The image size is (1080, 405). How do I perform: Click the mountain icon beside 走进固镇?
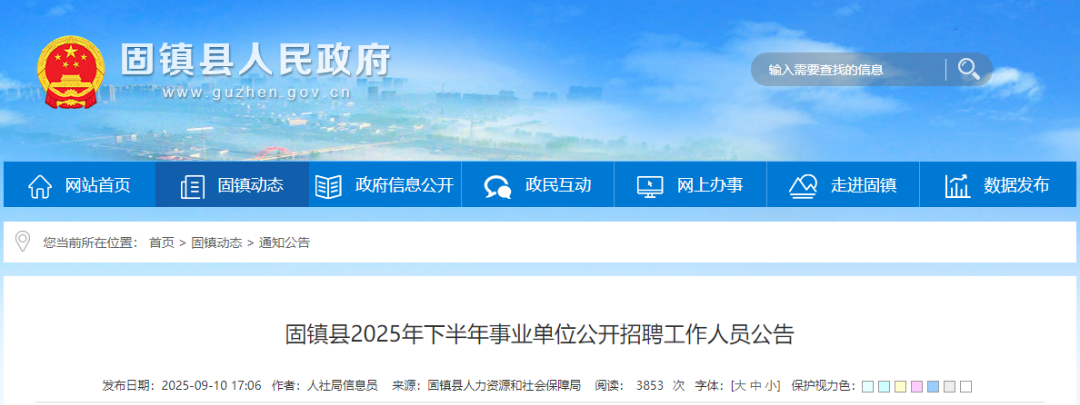pyautogui.click(x=802, y=186)
